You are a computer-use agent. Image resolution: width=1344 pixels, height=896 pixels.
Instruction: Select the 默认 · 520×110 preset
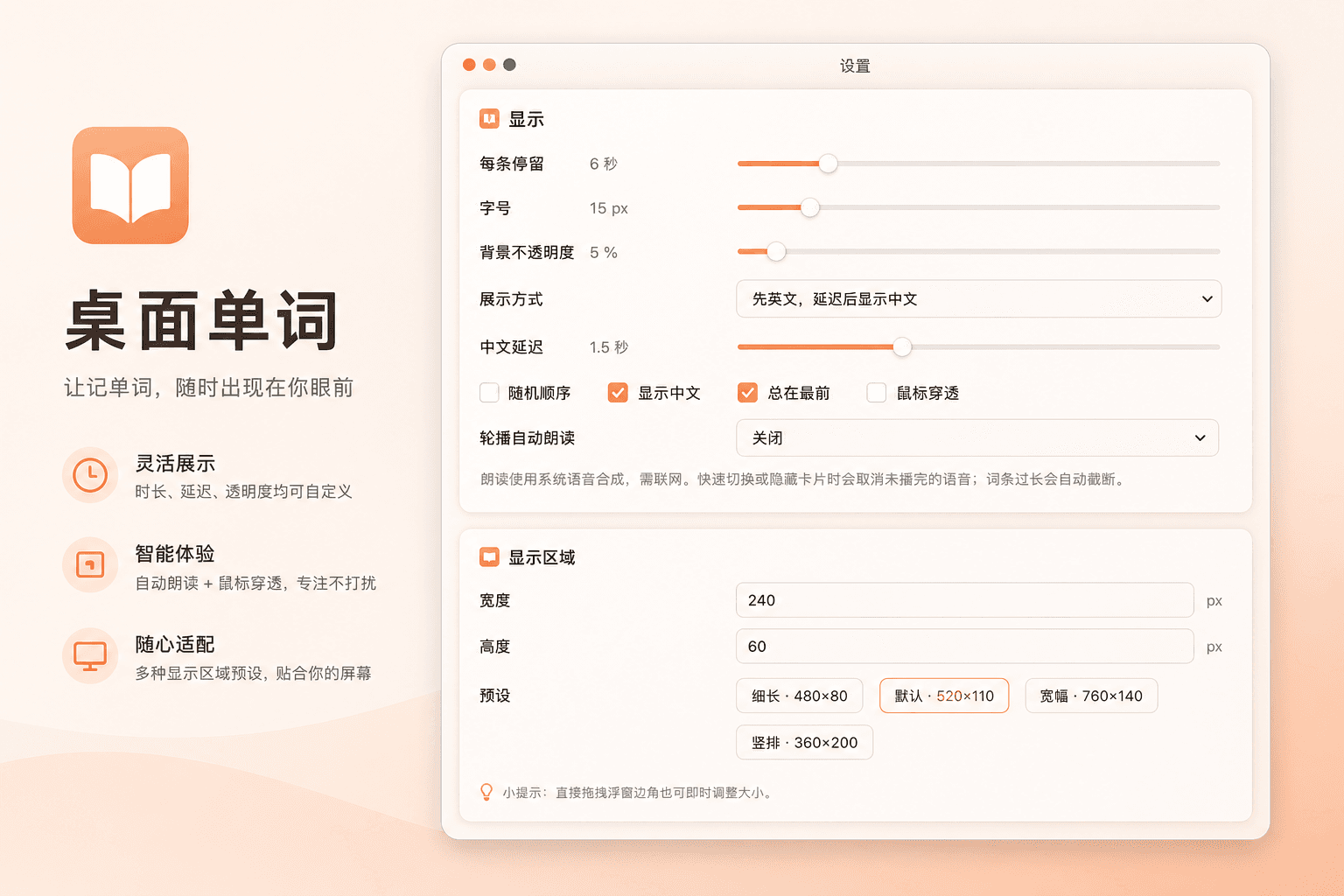pos(944,696)
